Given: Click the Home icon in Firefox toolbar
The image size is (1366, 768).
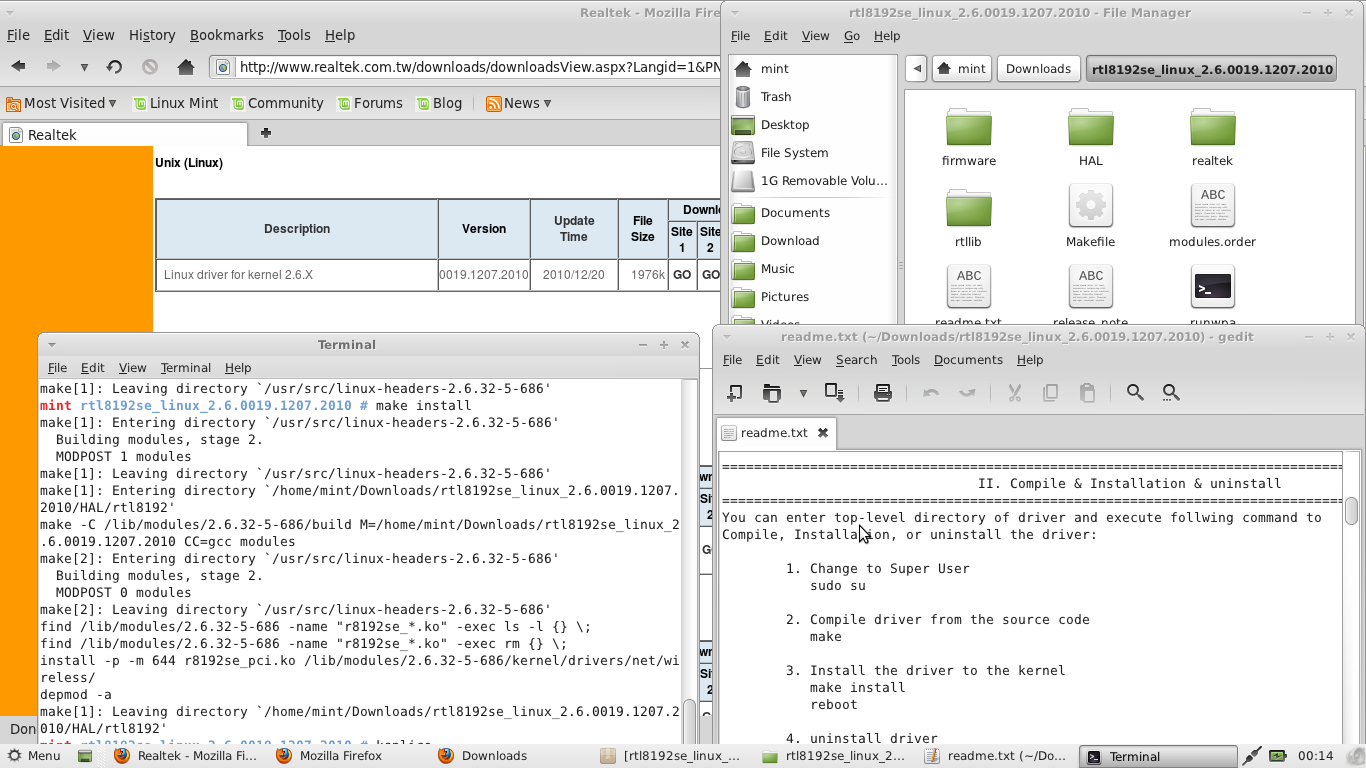Looking at the screenshot, I should tap(187, 66).
